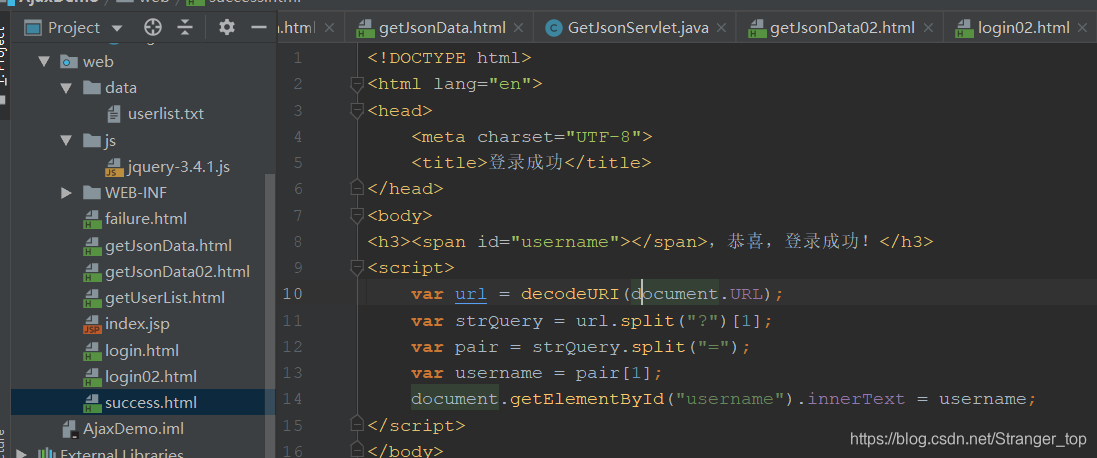Viewport: 1097px width, 458px height.
Task: Click userlist.txt text file icon
Action: [114, 113]
